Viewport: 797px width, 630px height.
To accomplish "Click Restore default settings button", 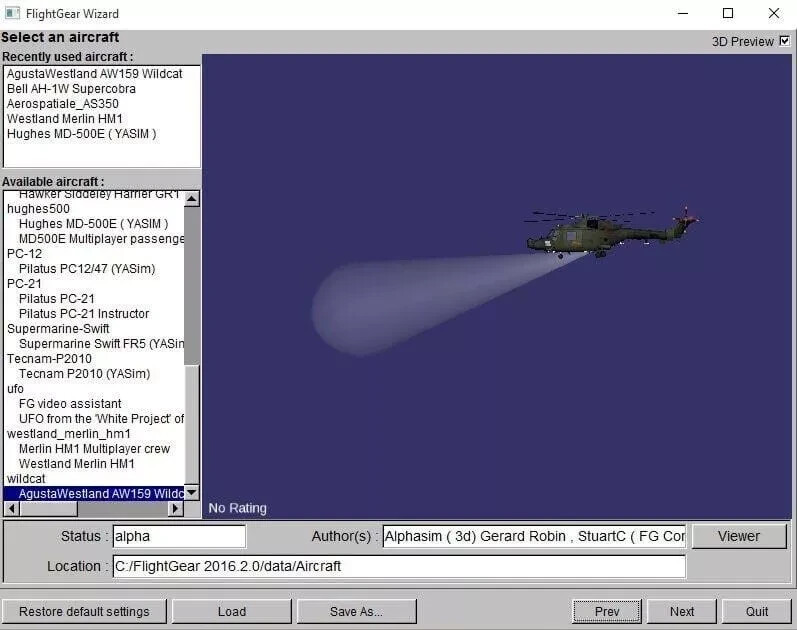I will point(84,611).
